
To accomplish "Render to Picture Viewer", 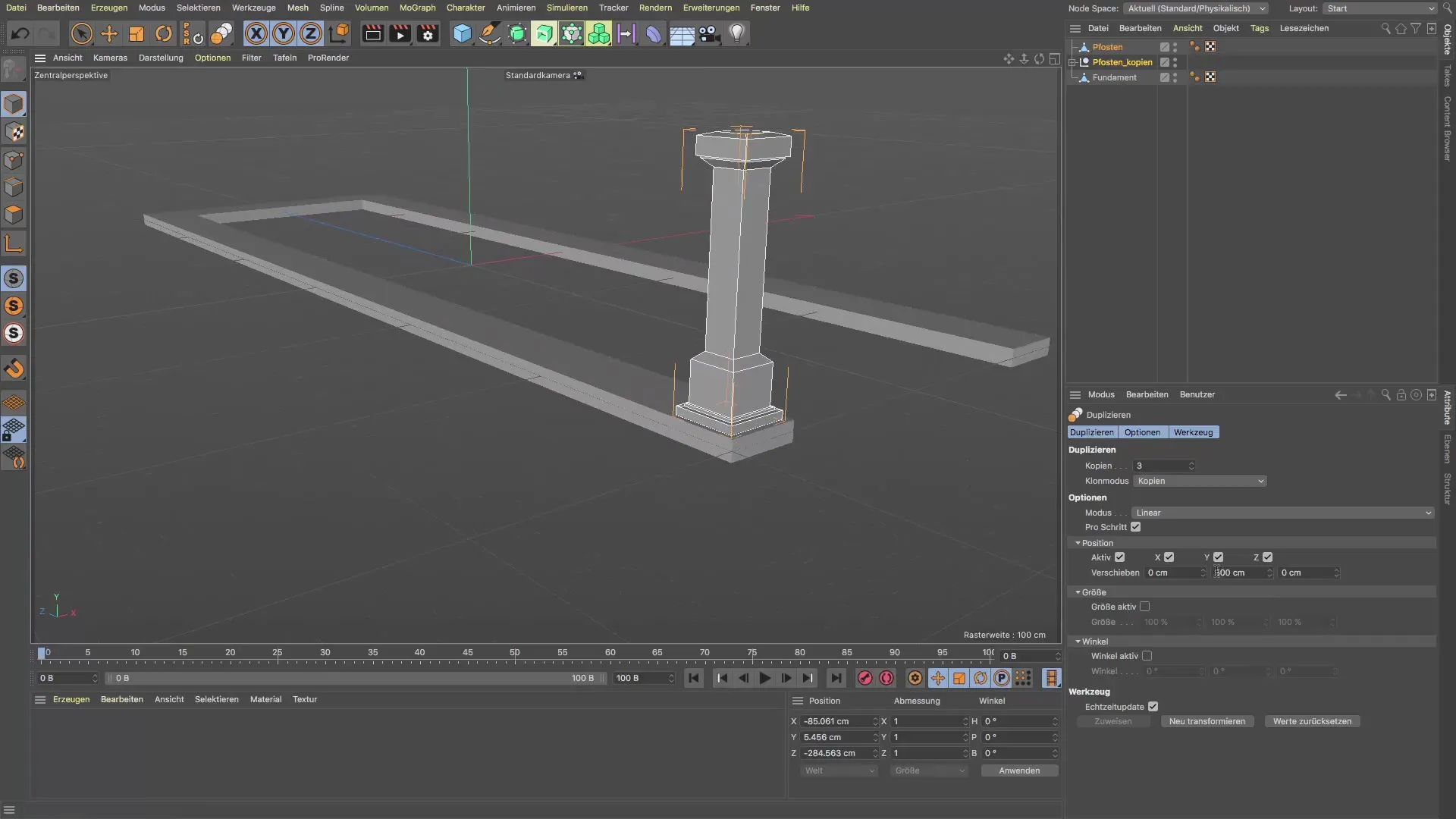I will [x=400, y=33].
